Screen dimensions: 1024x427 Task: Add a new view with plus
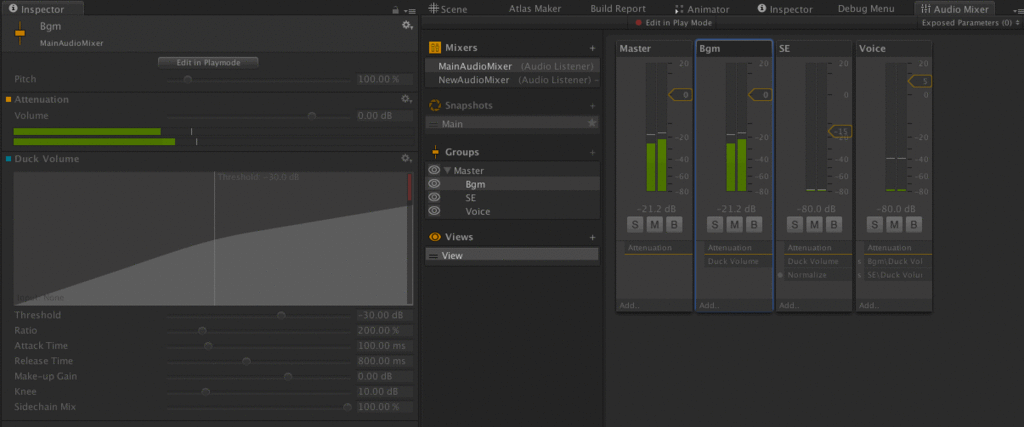pos(592,237)
